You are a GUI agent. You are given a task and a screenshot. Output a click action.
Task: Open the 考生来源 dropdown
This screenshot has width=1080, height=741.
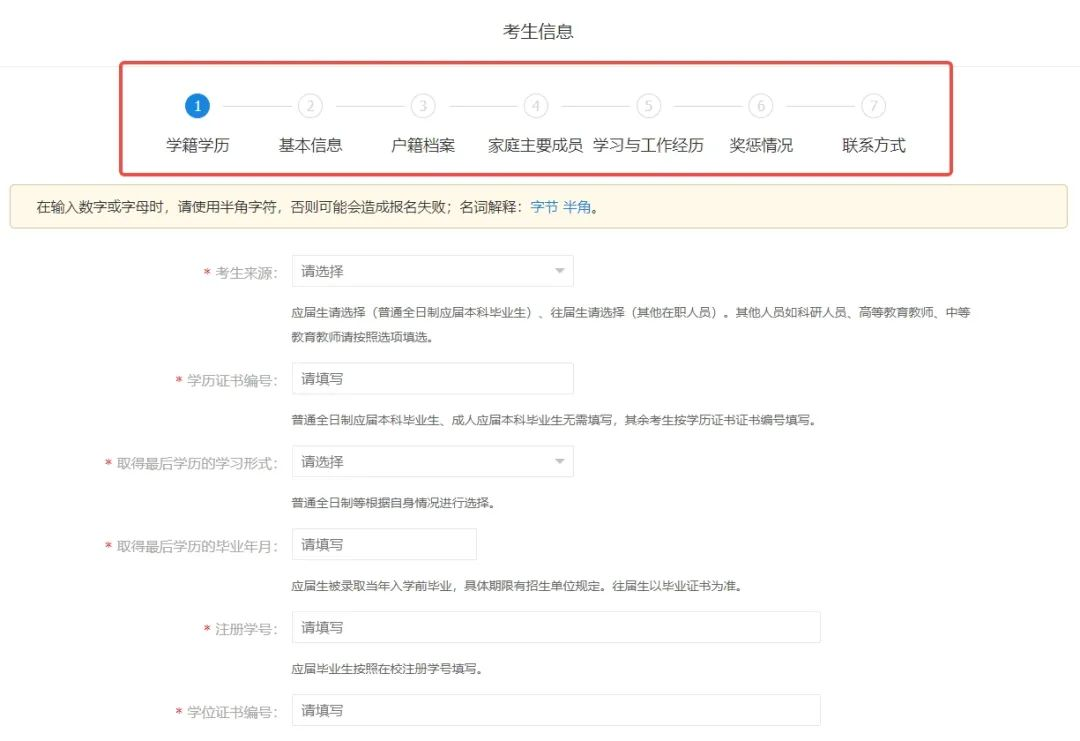[x=433, y=271]
